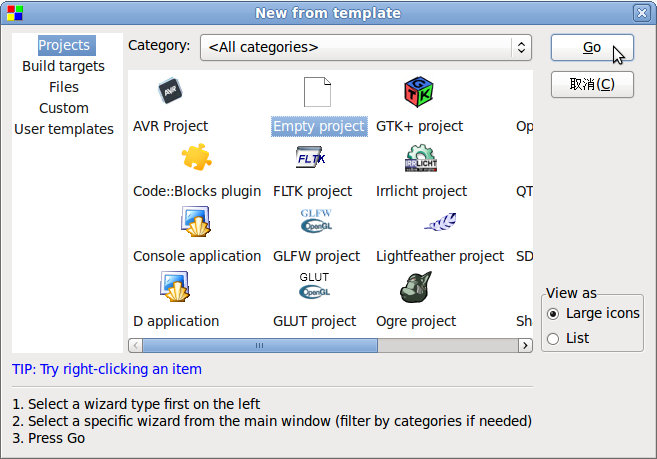
Task: Choose the Lightfeather project feather icon
Action: click(x=440, y=222)
